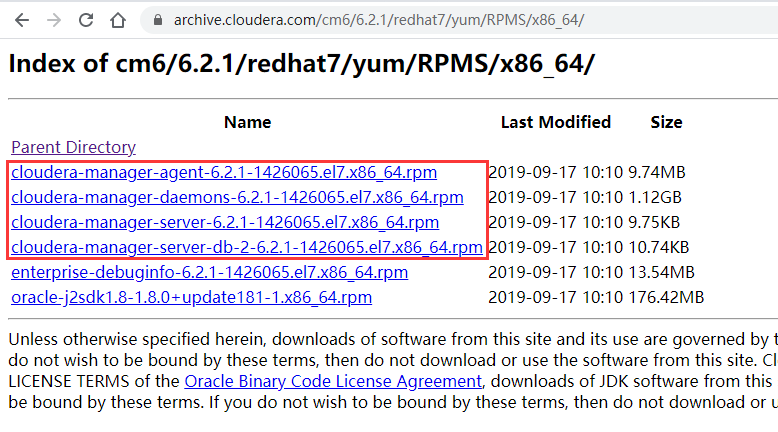Open the Parent Directory link

tap(73, 147)
